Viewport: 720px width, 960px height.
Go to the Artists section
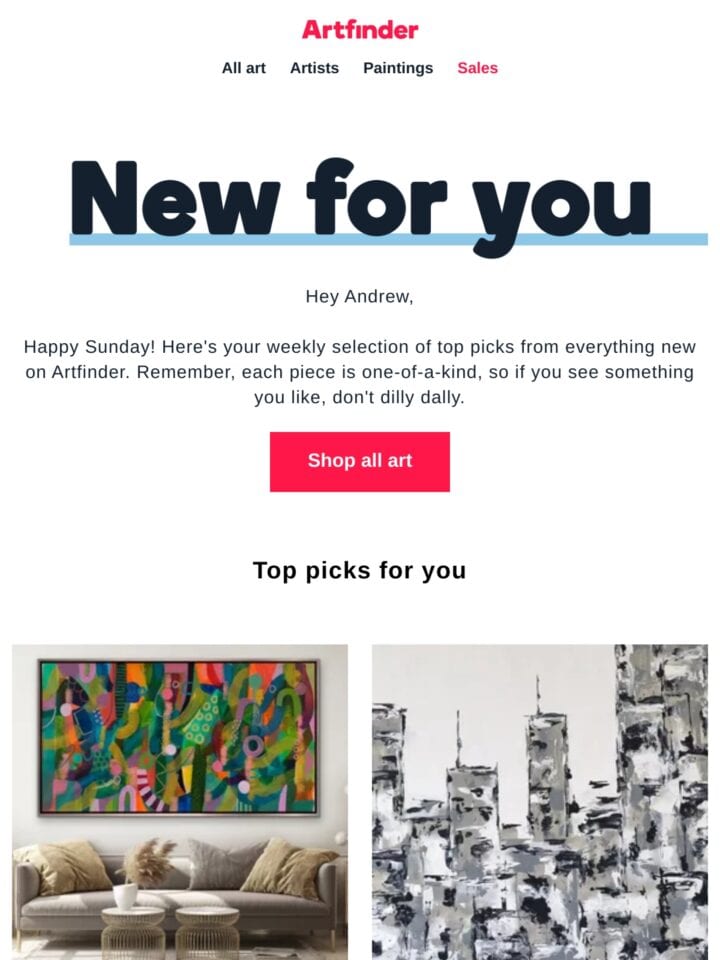[x=314, y=68]
